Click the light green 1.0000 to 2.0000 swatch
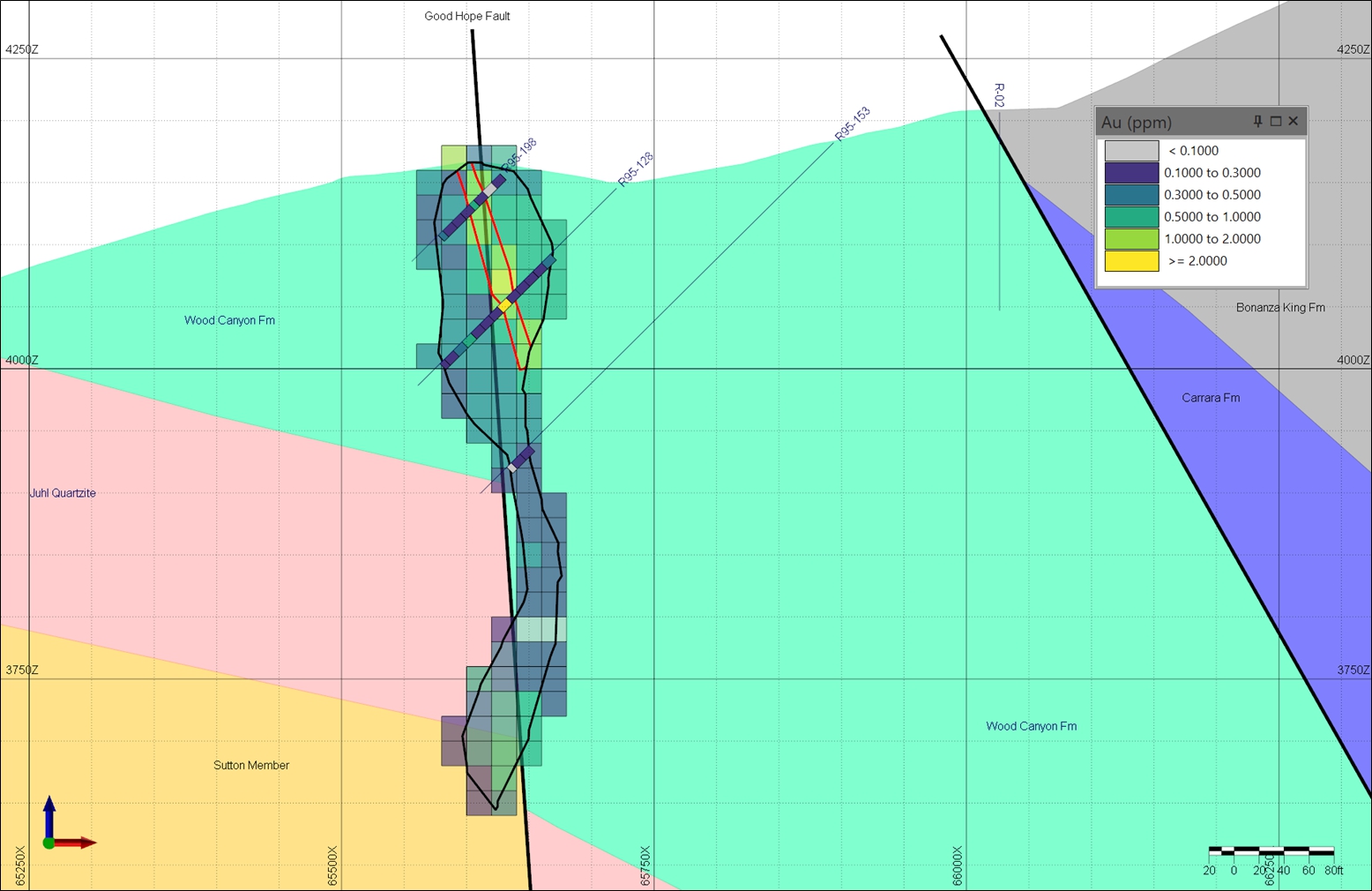The image size is (1372, 891). coord(1131,239)
